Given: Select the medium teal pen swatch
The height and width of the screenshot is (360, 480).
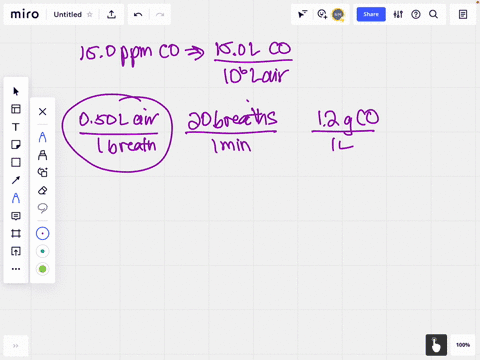Looking at the screenshot, I should pyautogui.click(x=42, y=251).
